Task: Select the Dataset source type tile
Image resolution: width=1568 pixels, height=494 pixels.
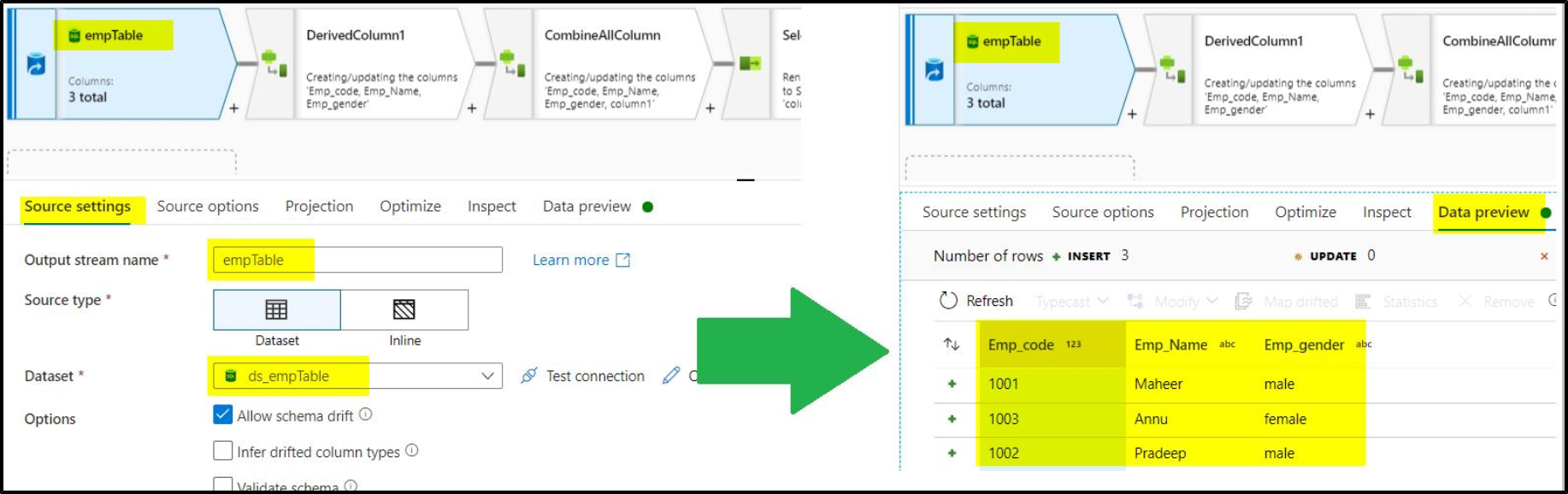Action: [x=276, y=309]
